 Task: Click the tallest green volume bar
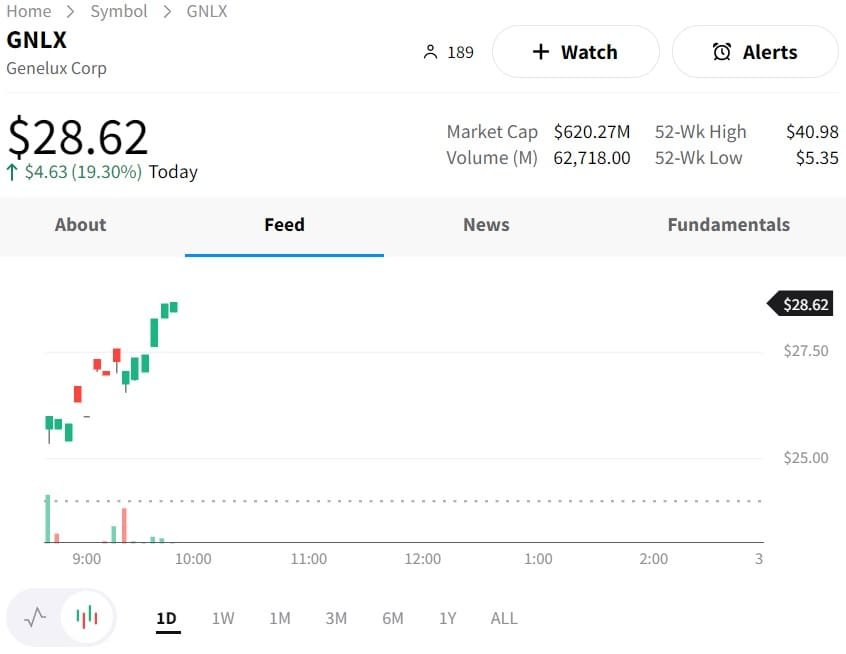click(47, 518)
